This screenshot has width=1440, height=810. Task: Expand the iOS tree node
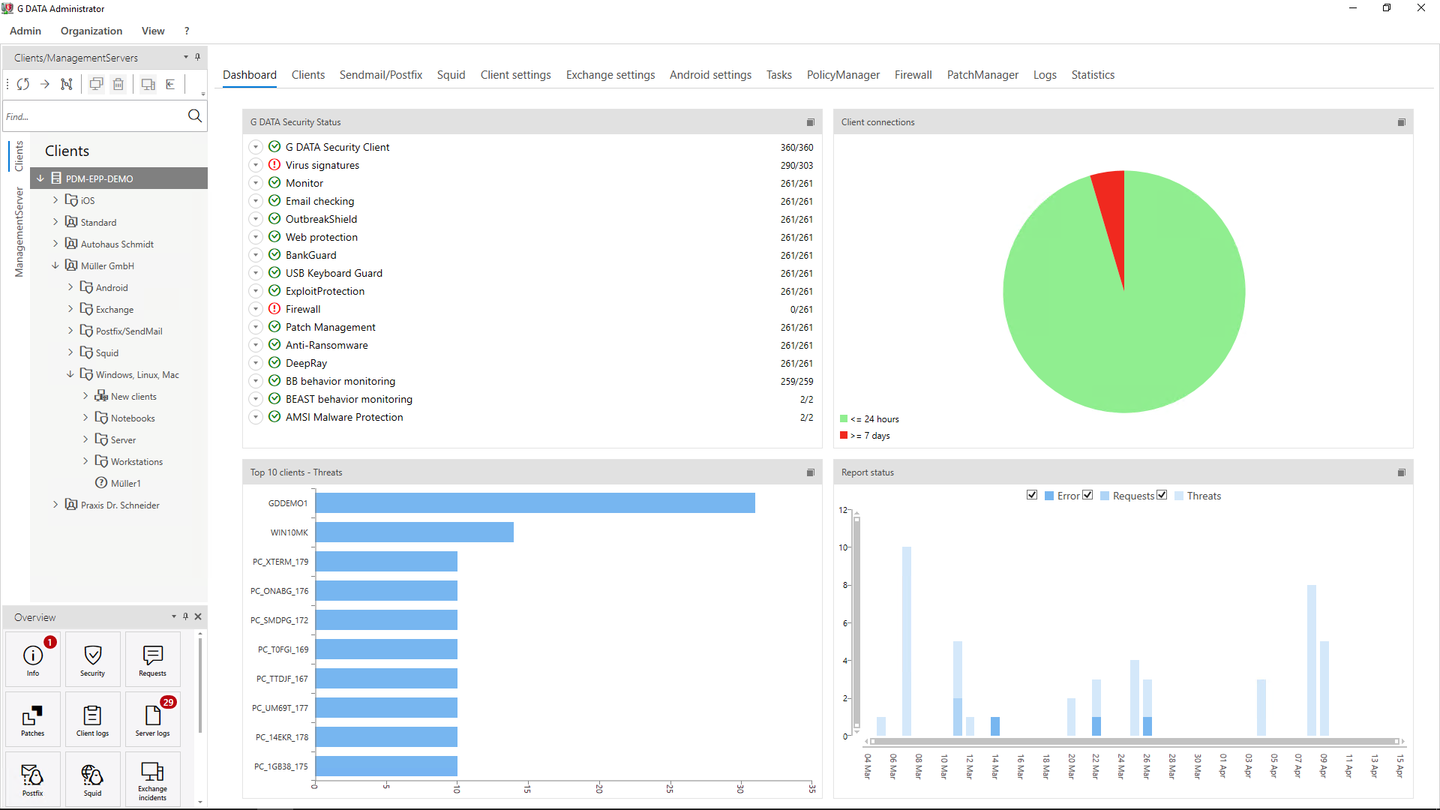(x=56, y=200)
